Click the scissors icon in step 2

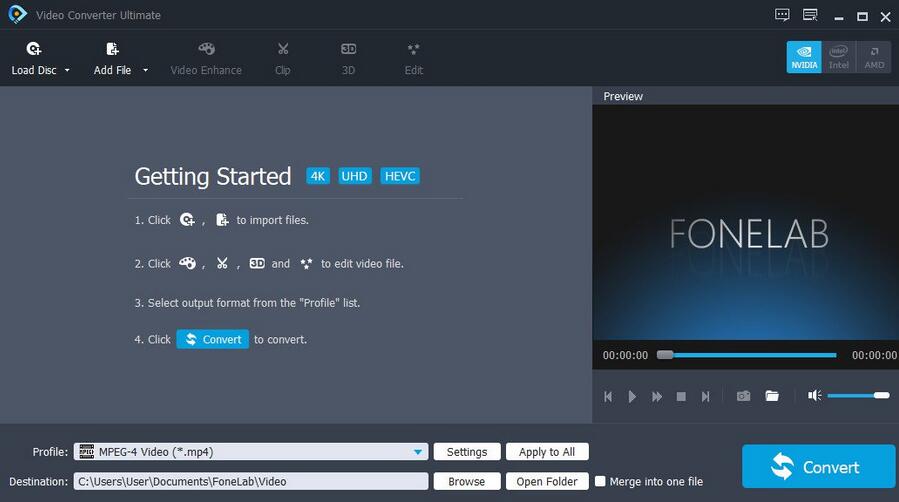click(222, 263)
